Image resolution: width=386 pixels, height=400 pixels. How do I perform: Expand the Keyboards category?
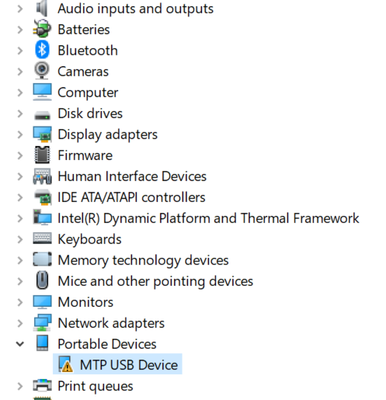tap(20, 239)
